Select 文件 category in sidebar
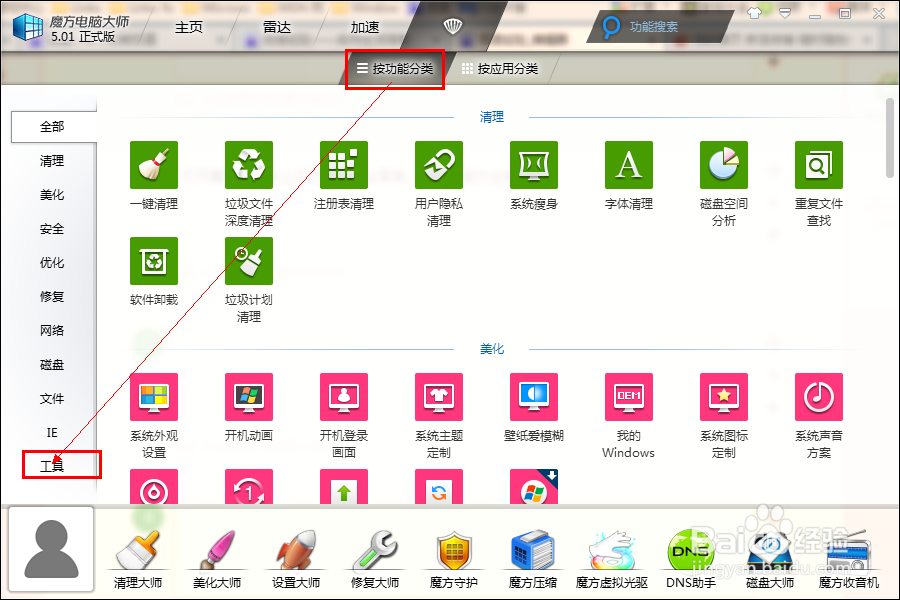The image size is (900, 600). point(52,398)
